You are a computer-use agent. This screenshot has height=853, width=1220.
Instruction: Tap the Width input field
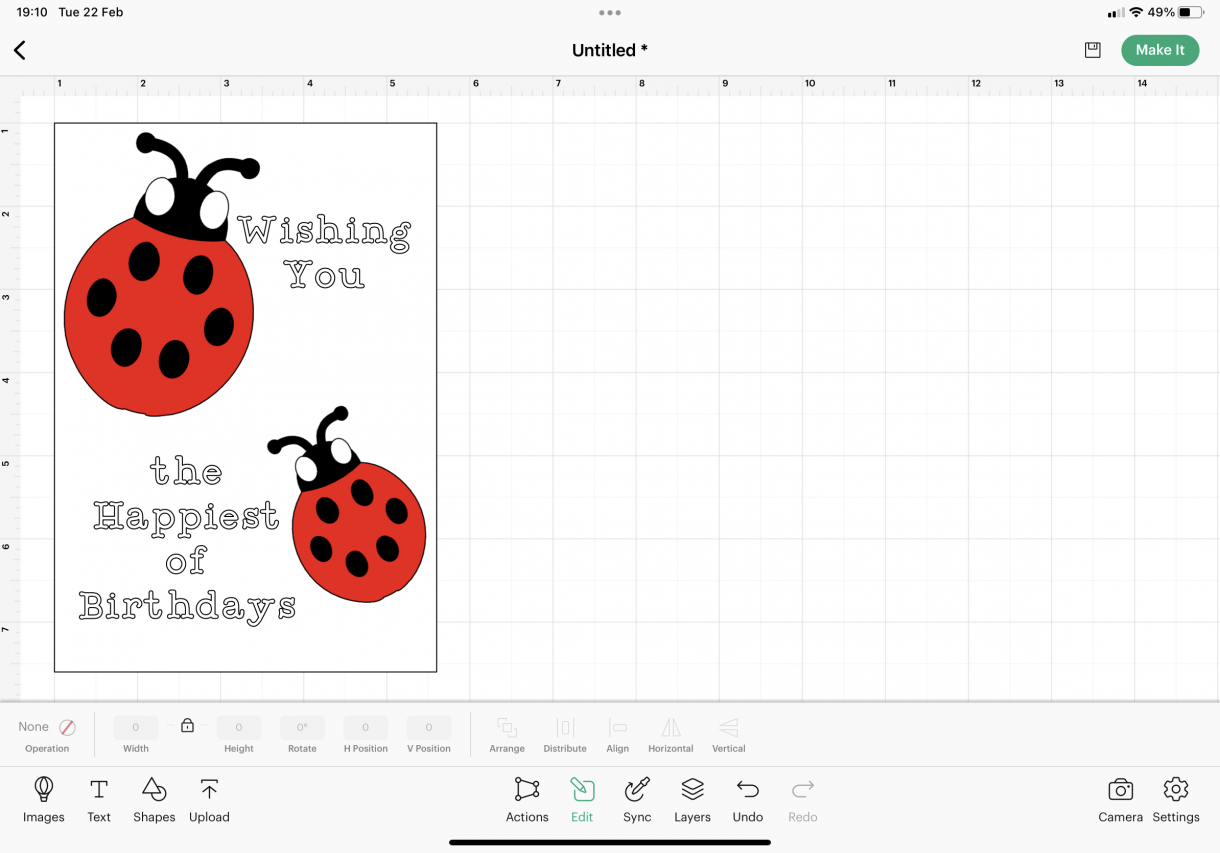[136, 727]
